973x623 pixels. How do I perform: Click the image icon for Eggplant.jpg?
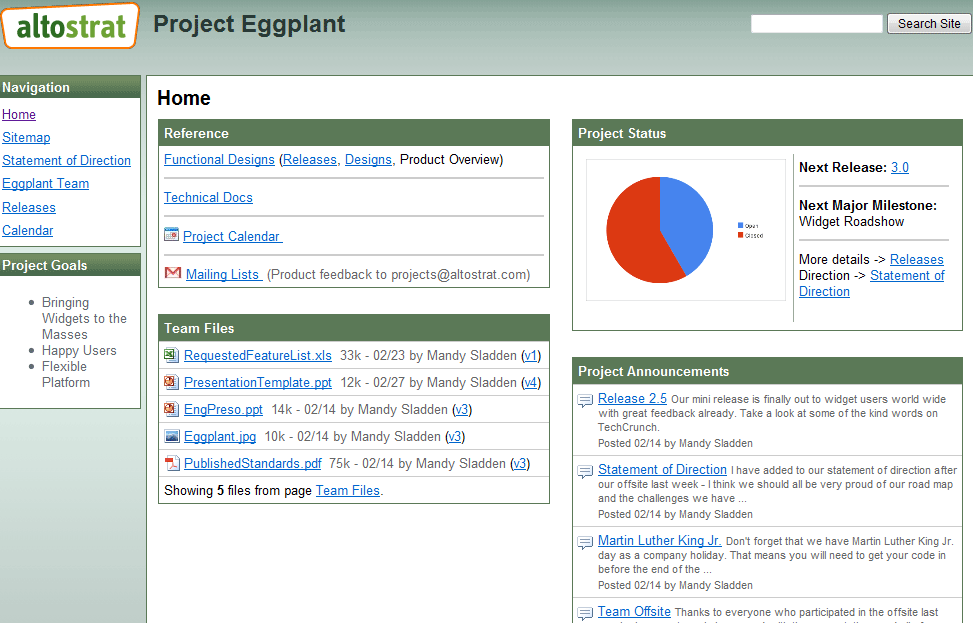(171, 436)
